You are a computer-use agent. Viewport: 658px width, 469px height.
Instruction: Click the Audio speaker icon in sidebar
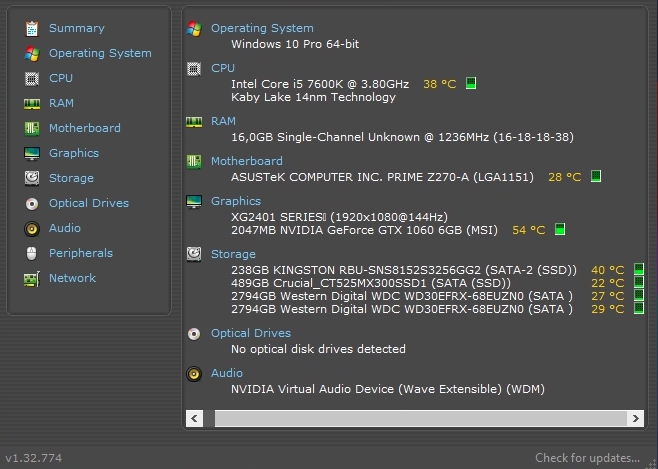pyautogui.click(x=32, y=229)
